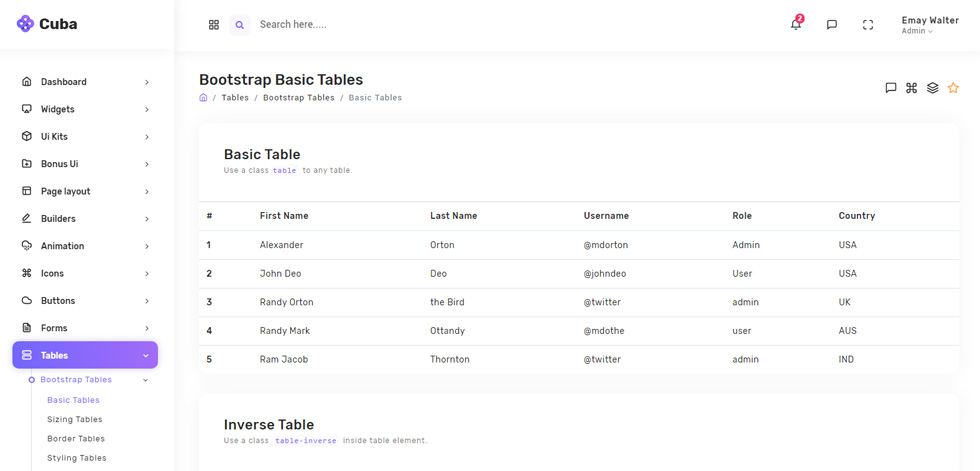Click the Username column header
Image resolution: width=980 pixels, height=471 pixels.
pos(606,216)
